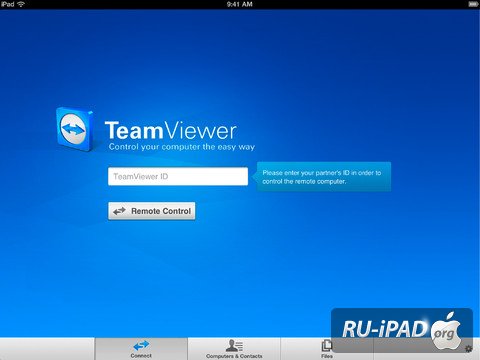Click the 'Control your computer the easy way' tagline
Image resolution: width=480 pixels, height=360 pixels.
click(182, 147)
